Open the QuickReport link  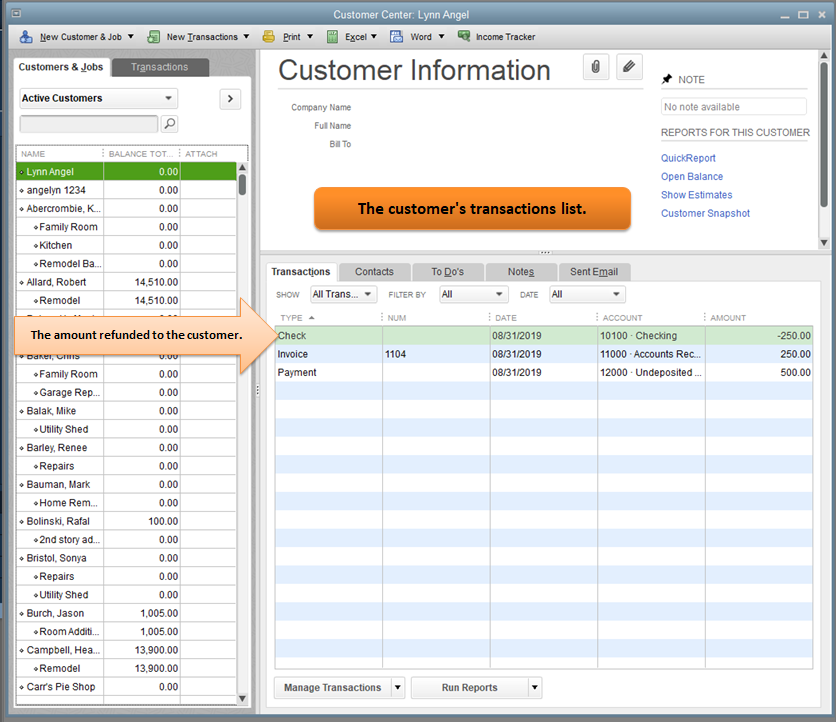pos(688,158)
